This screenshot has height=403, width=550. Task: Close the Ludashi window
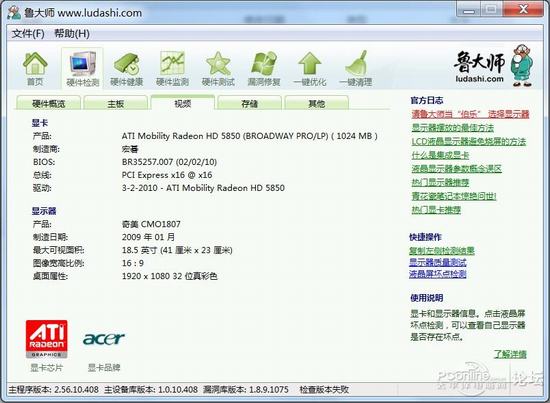tap(523, 9)
